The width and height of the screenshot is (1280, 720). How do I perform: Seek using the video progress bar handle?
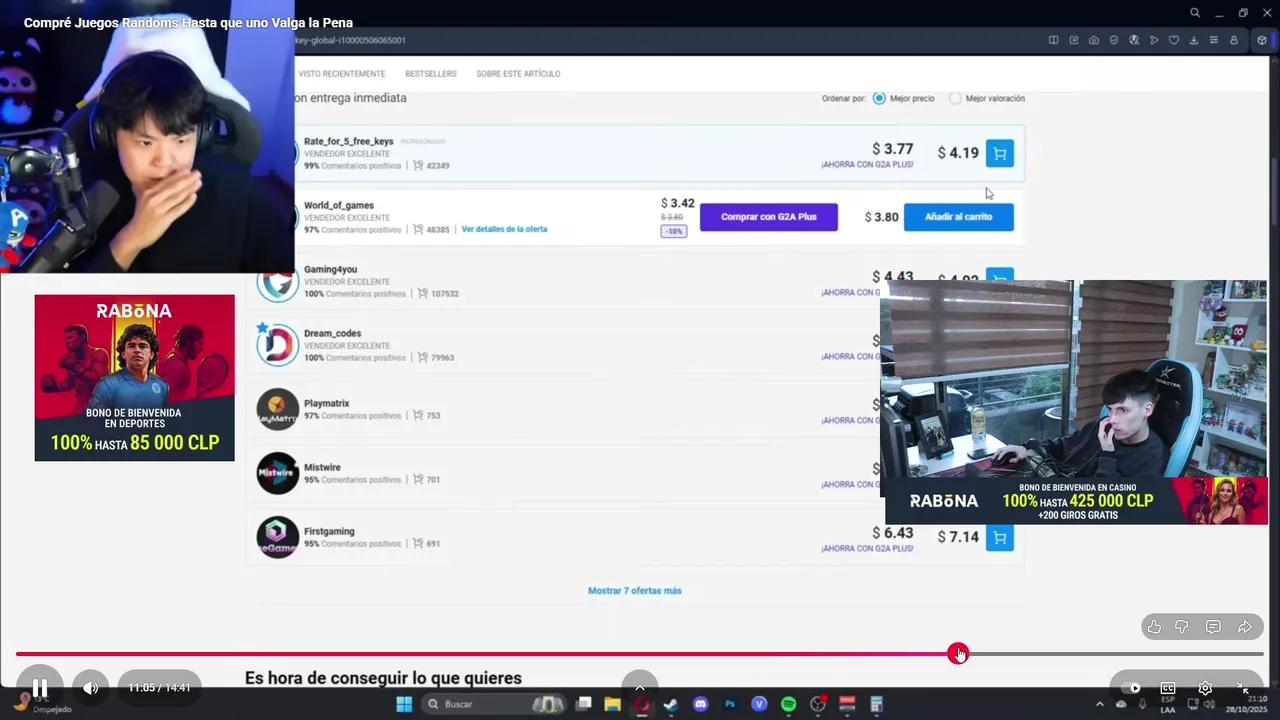point(958,654)
